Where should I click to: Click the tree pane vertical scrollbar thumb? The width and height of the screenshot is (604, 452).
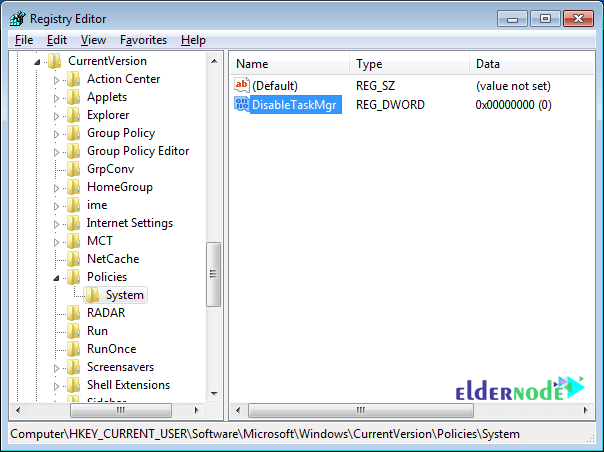pos(213,274)
